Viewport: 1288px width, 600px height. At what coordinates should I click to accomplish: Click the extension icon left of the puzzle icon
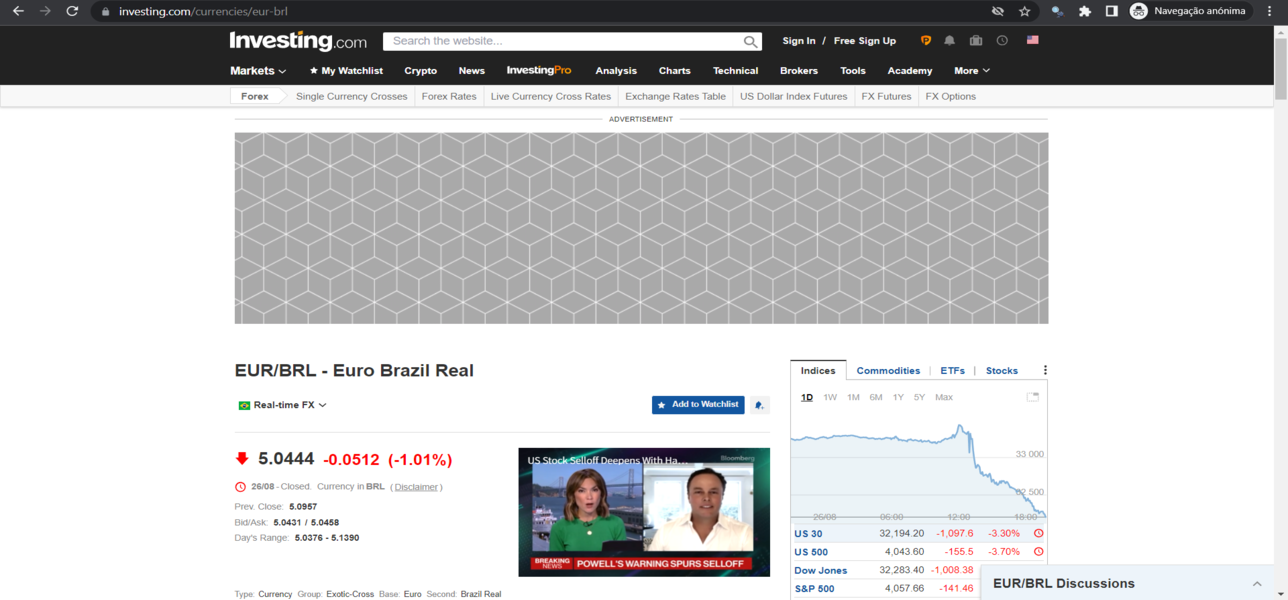coord(1057,11)
